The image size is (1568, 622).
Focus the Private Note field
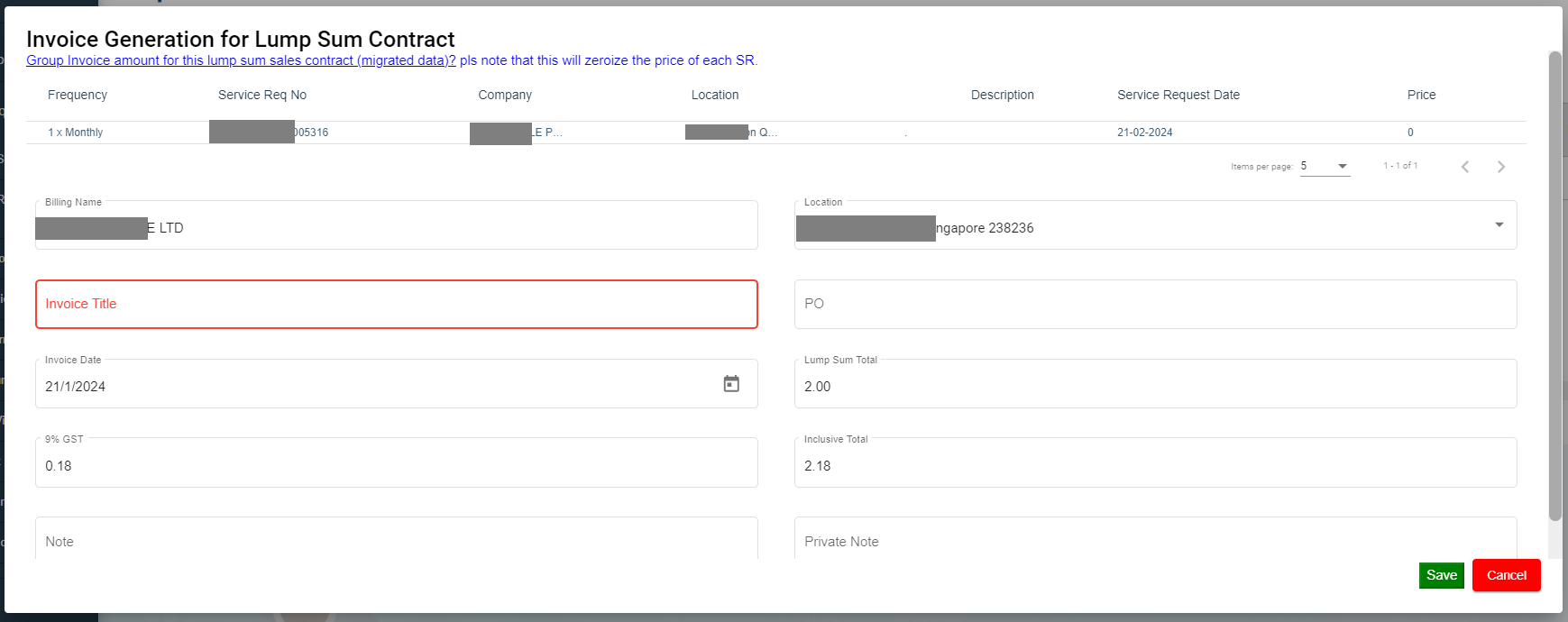pos(1155,542)
